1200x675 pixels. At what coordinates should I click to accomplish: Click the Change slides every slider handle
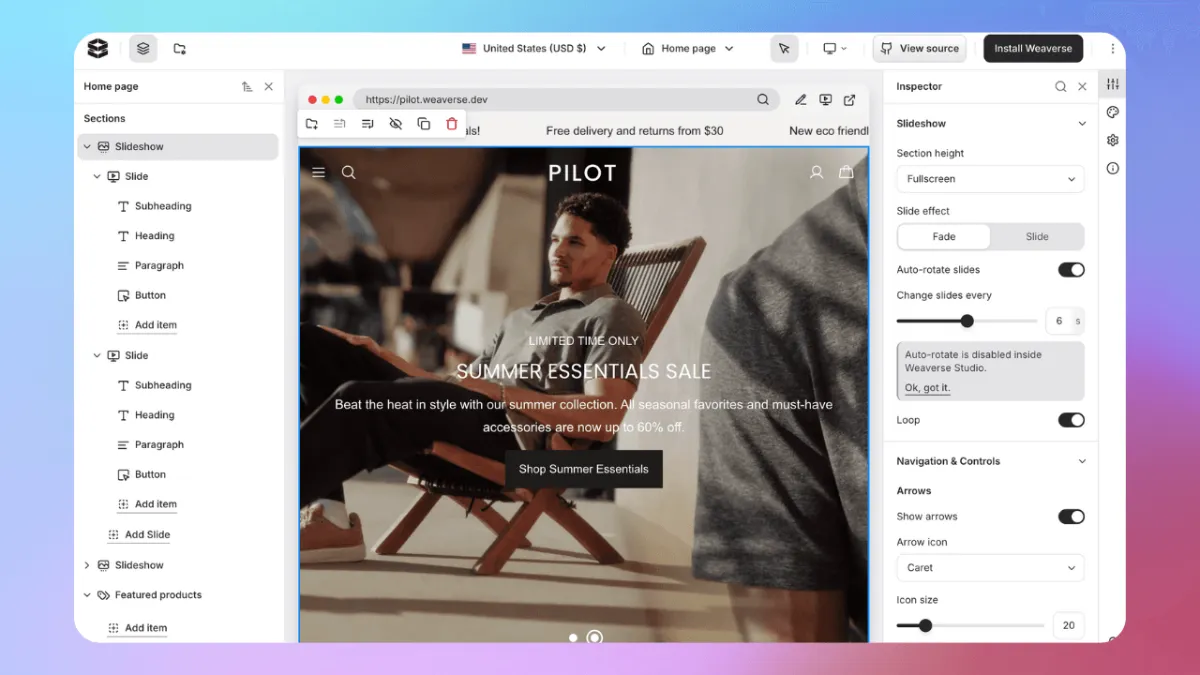967,321
